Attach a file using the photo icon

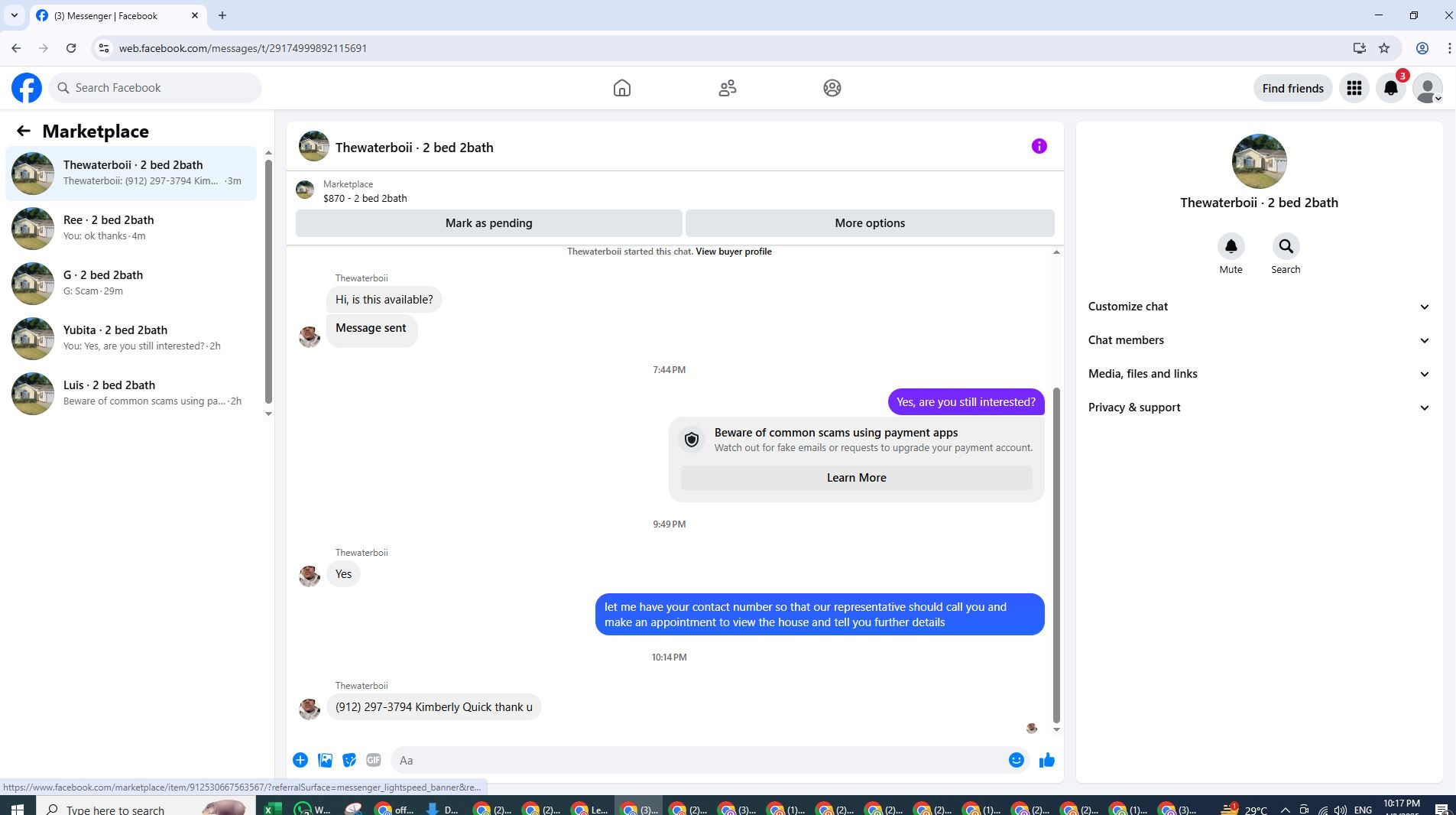325,760
